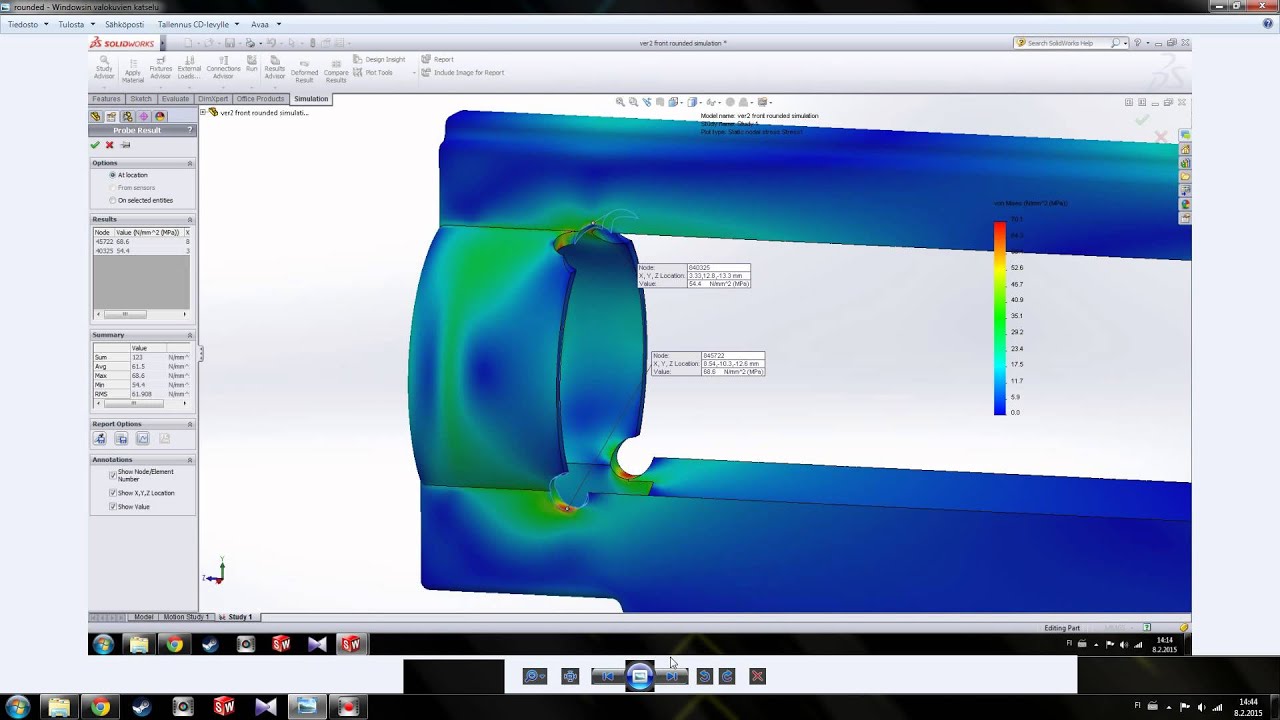The width and height of the screenshot is (1280, 720).
Task: Collapse the Options section
Action: 190,163
